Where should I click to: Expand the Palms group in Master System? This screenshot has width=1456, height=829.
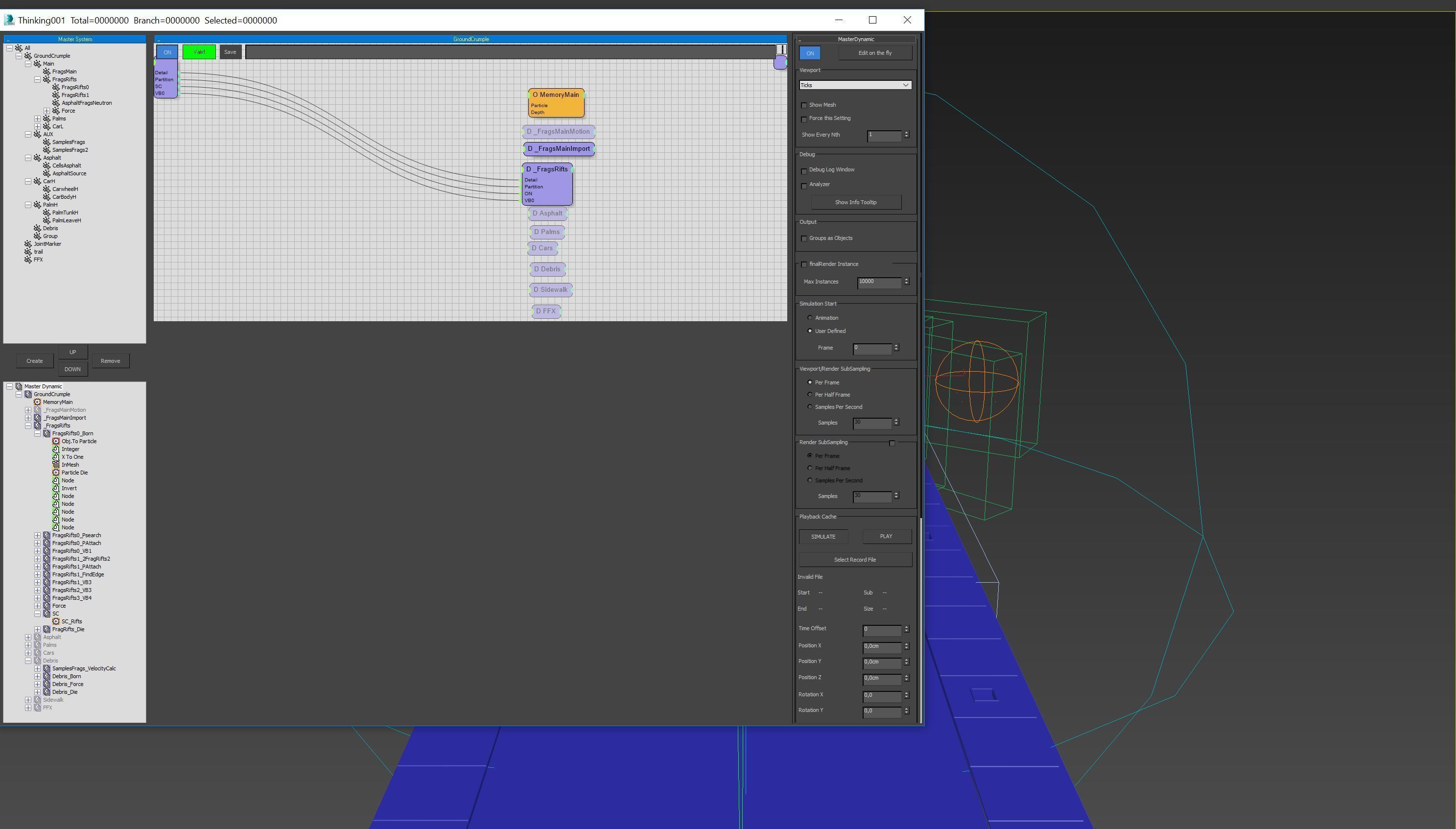38,118
